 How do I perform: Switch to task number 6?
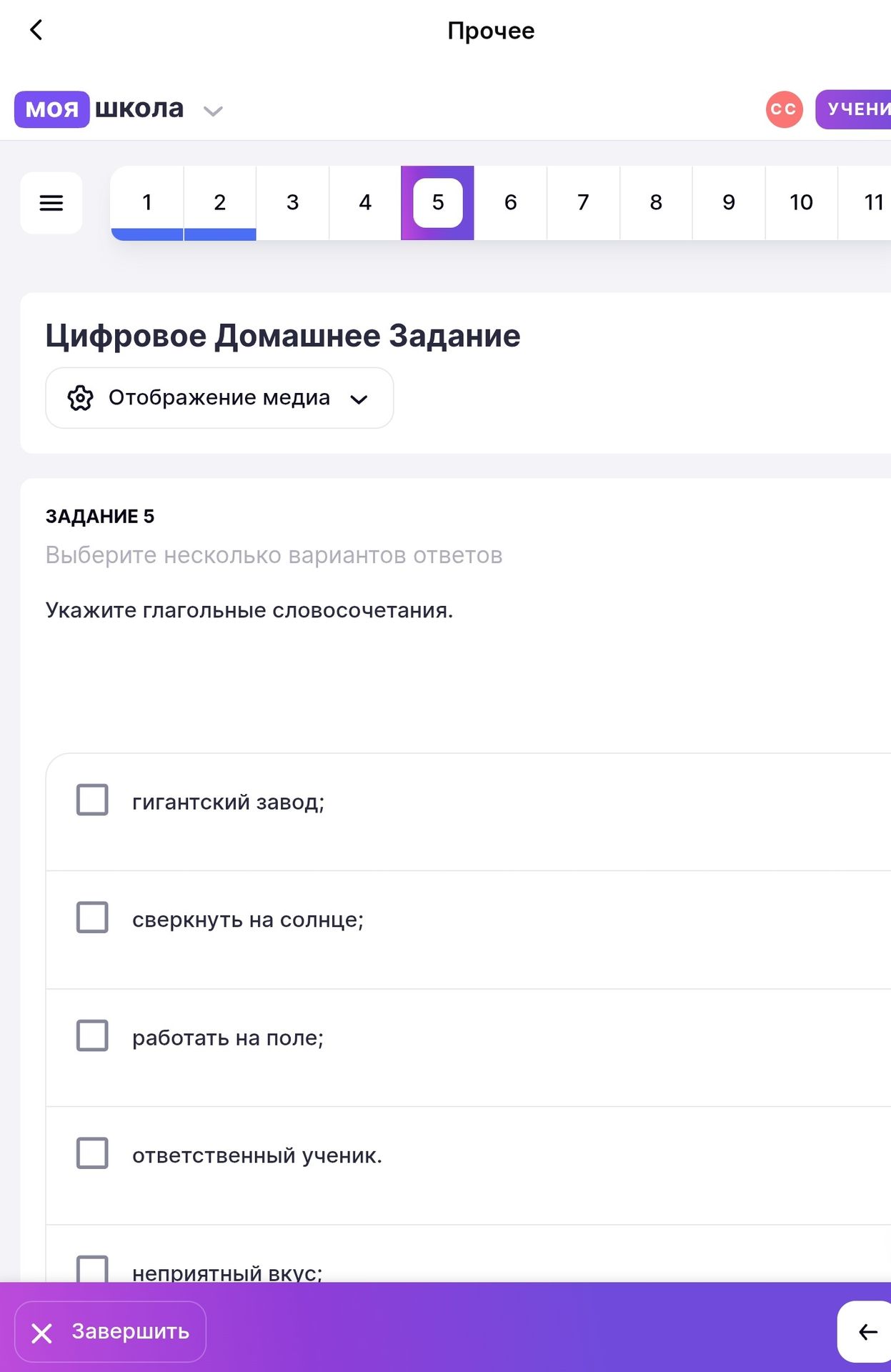(511, 203)
